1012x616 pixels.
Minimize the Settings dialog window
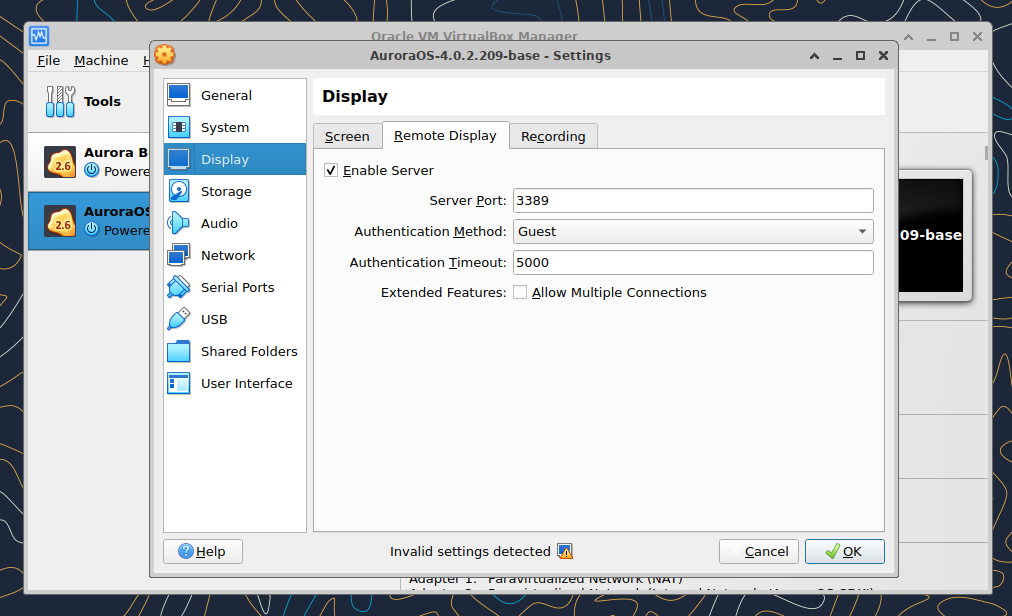click(x=837, y=57)
